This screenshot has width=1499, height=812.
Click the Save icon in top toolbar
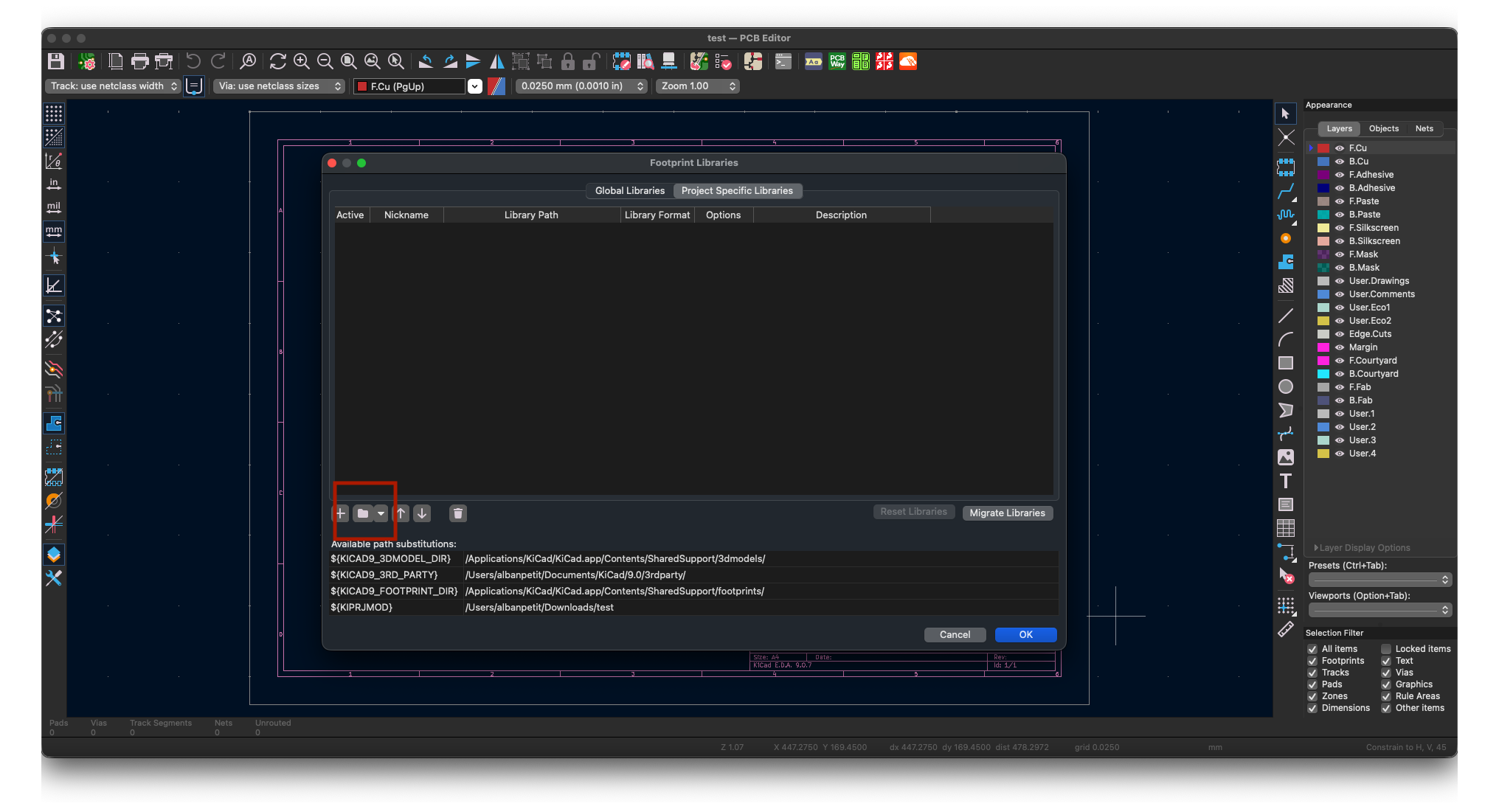56,61
